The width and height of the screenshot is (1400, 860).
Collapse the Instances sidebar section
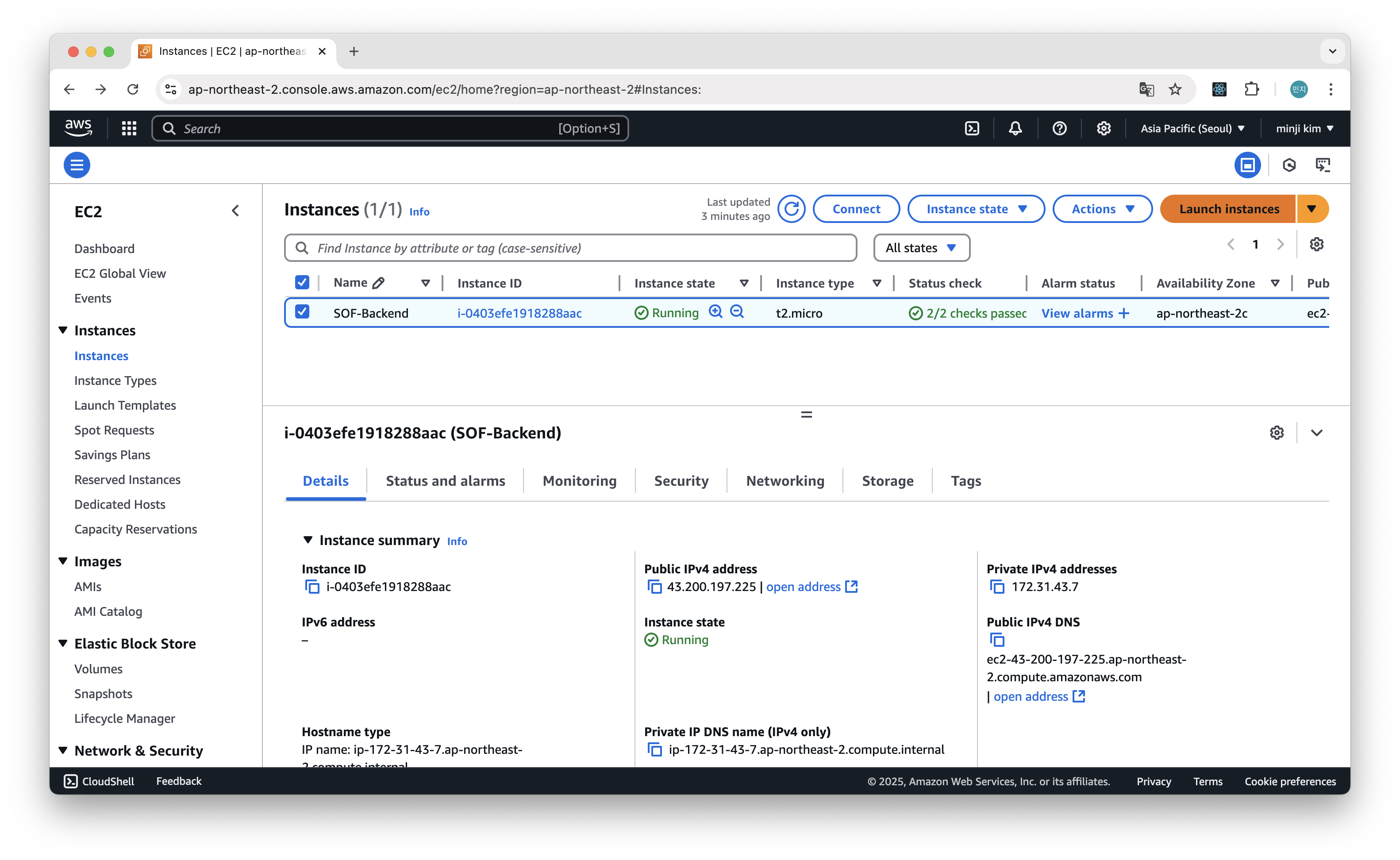[x=63, y=330]
